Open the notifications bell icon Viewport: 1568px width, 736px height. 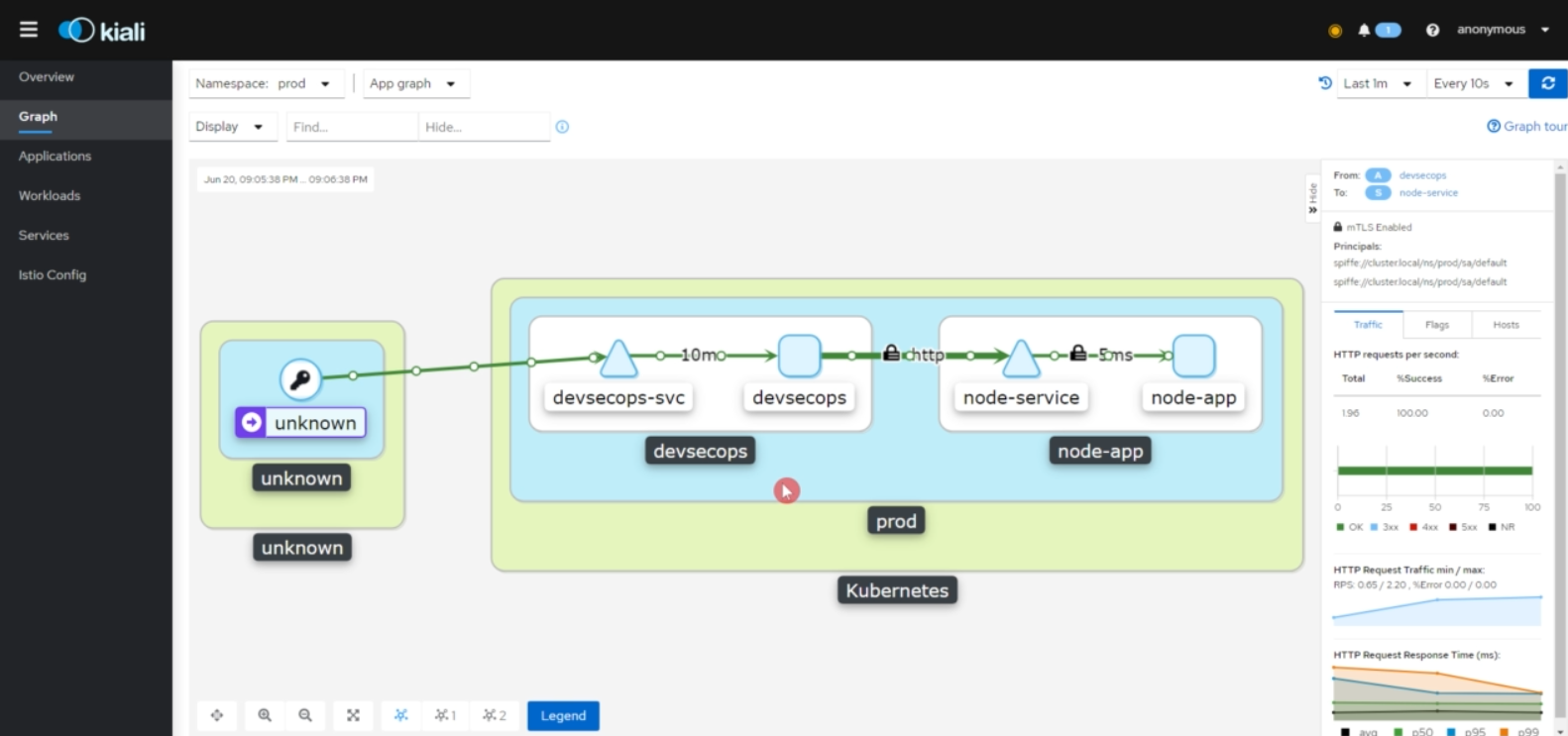click(1364, 30)
